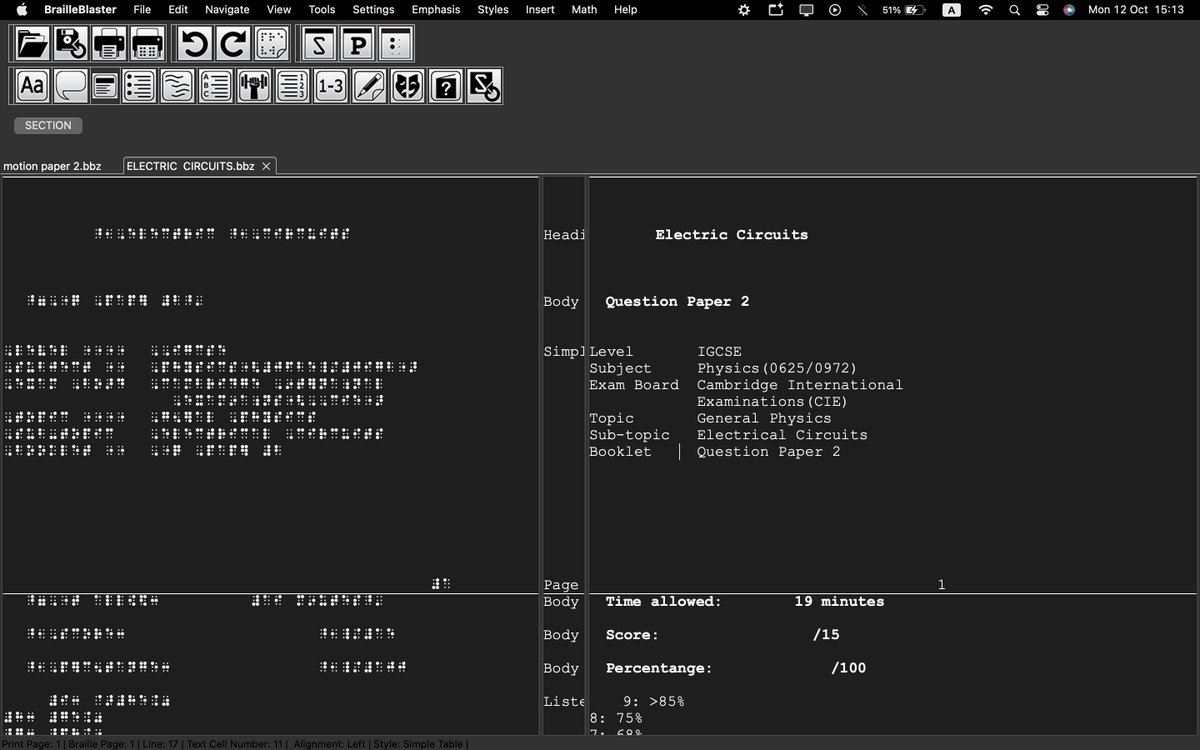1200x750 pixels.
Task: Click the heading block icon
Action: click(x=104, y=86)
